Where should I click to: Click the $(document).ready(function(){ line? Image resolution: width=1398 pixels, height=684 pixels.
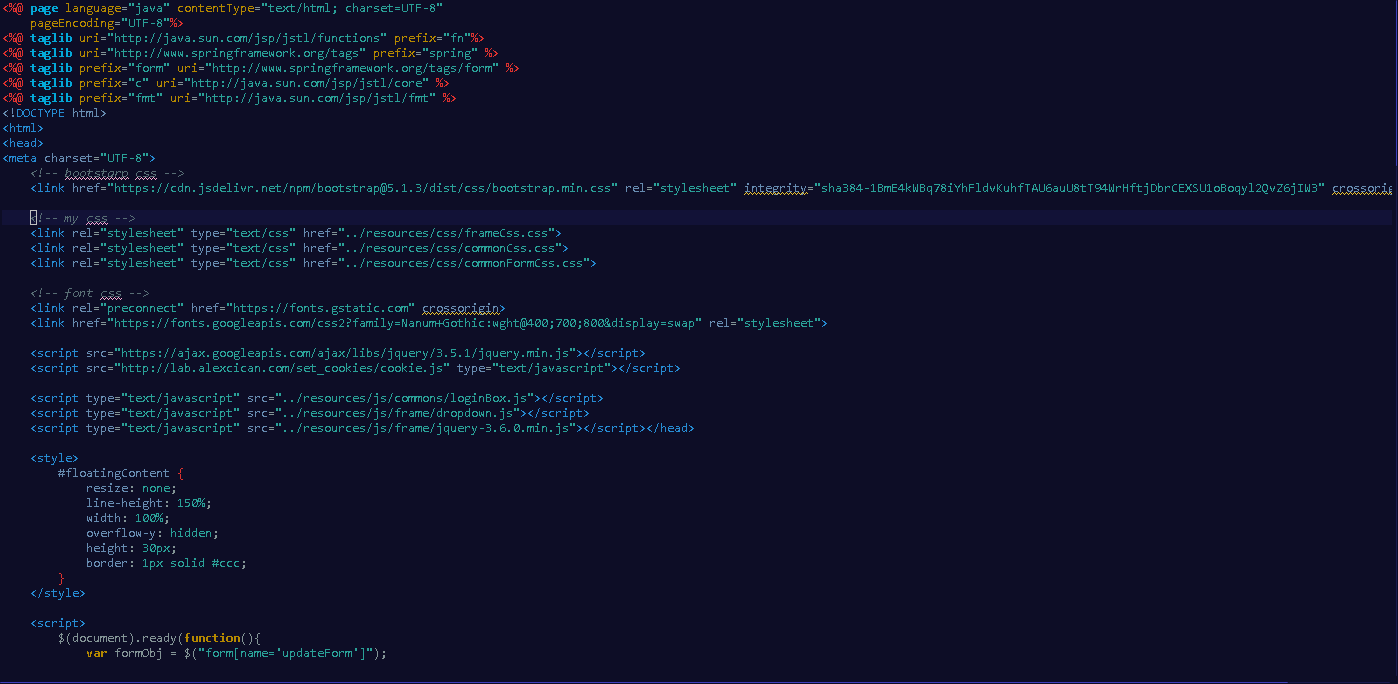coord(159,638)
